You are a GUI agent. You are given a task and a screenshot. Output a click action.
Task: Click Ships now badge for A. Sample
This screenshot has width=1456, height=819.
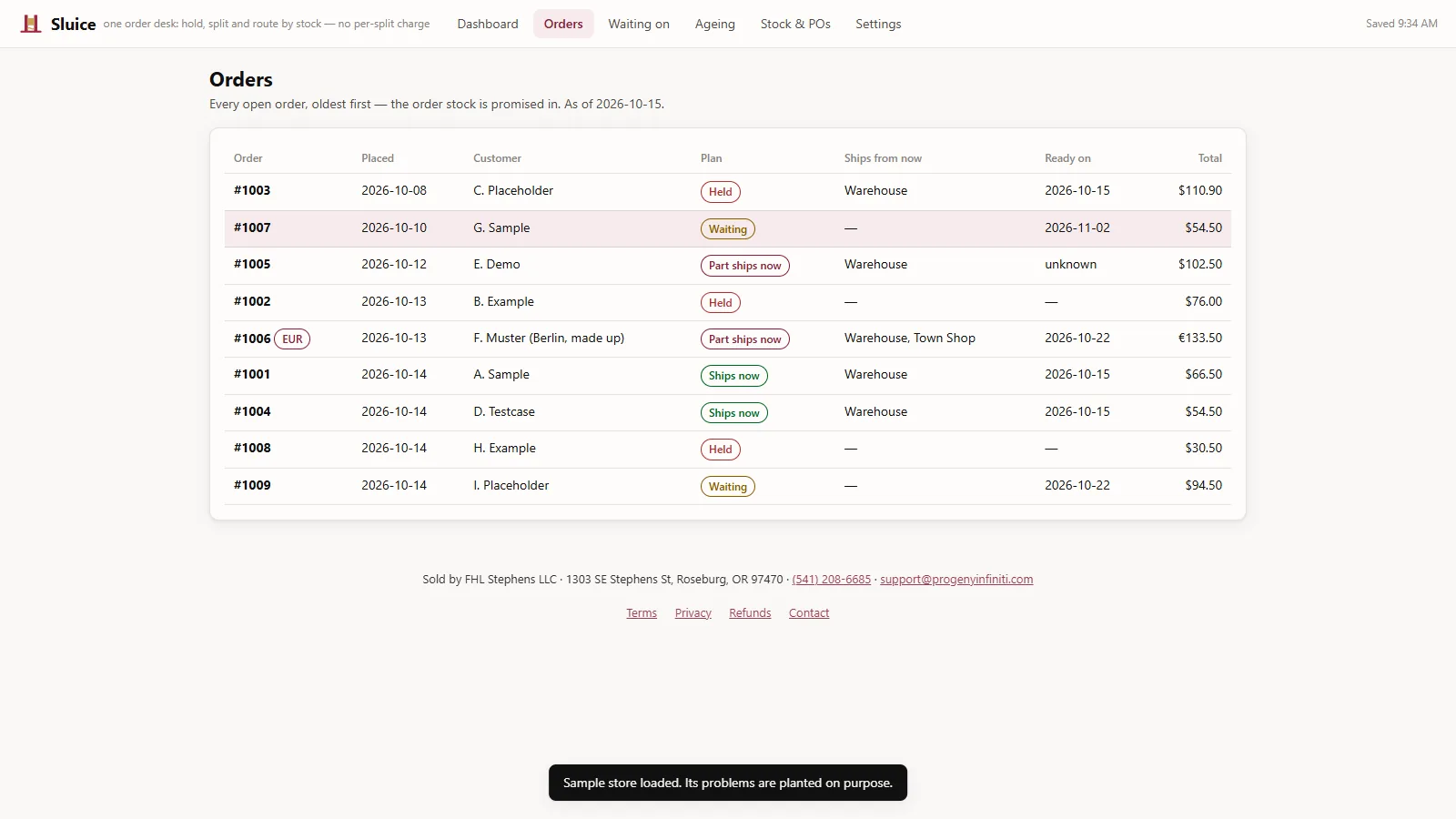734,376
